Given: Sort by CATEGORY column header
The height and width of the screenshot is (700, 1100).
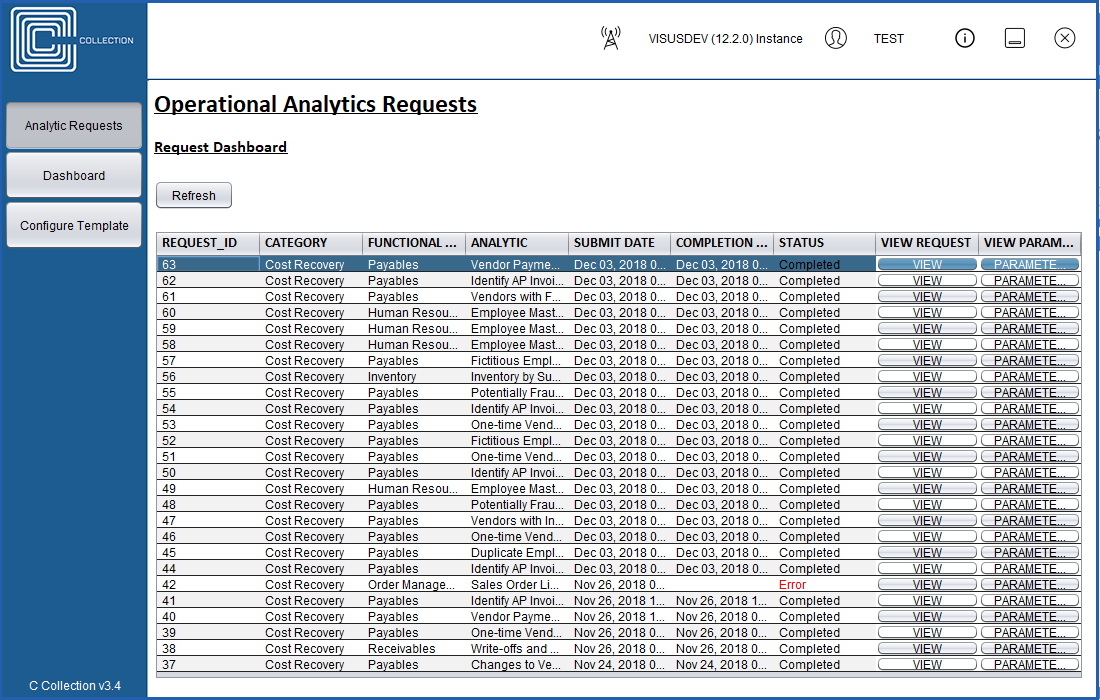Looking at the screenshot, I should (311, 243).
